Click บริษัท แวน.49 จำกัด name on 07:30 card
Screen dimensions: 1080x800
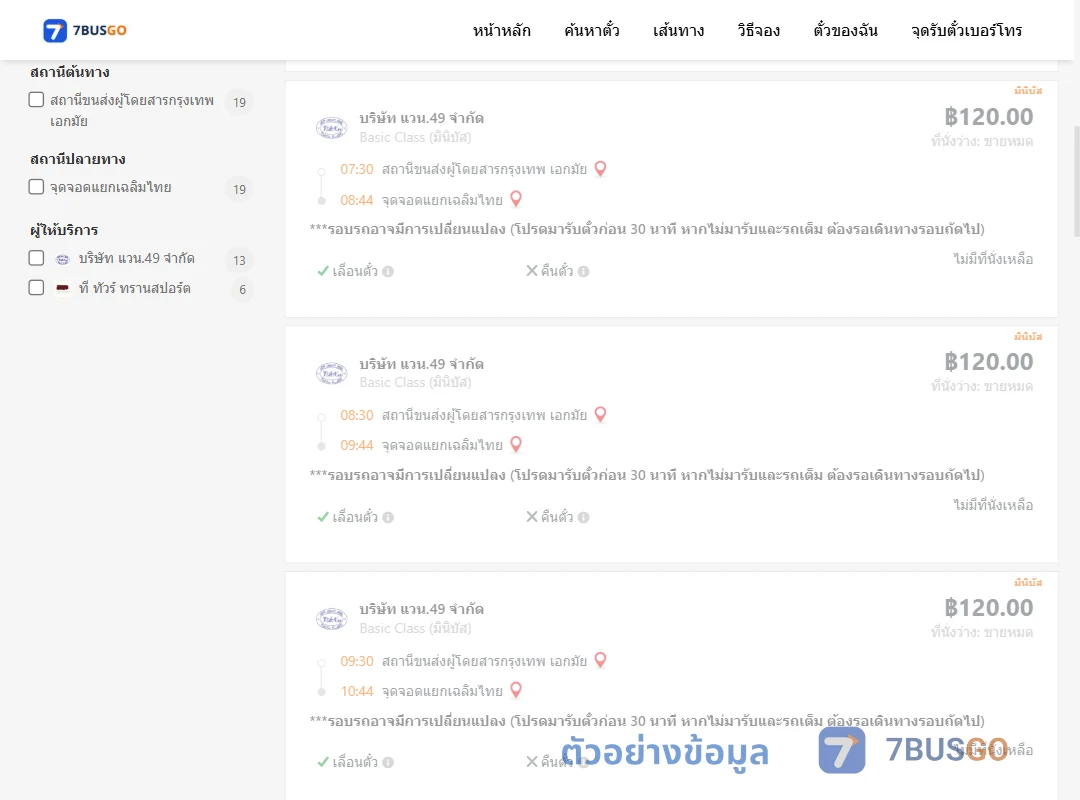point(422,119)
